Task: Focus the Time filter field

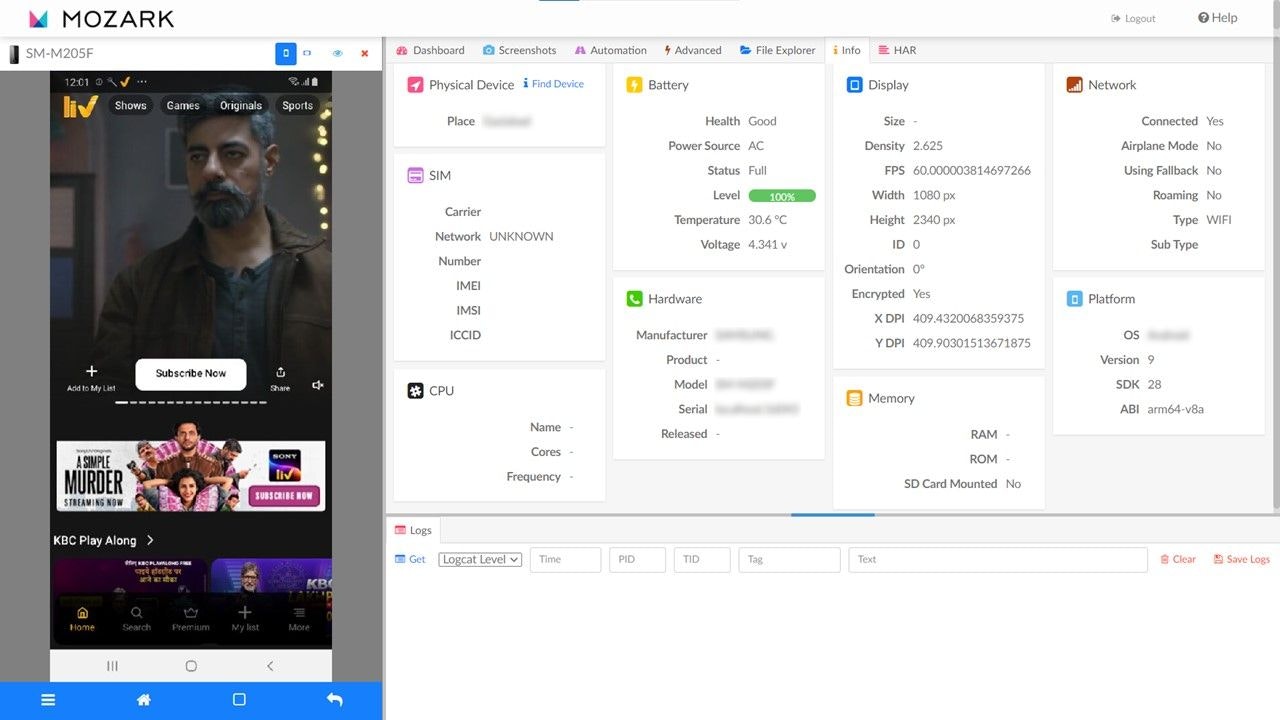Action: [x=565, y=559]
